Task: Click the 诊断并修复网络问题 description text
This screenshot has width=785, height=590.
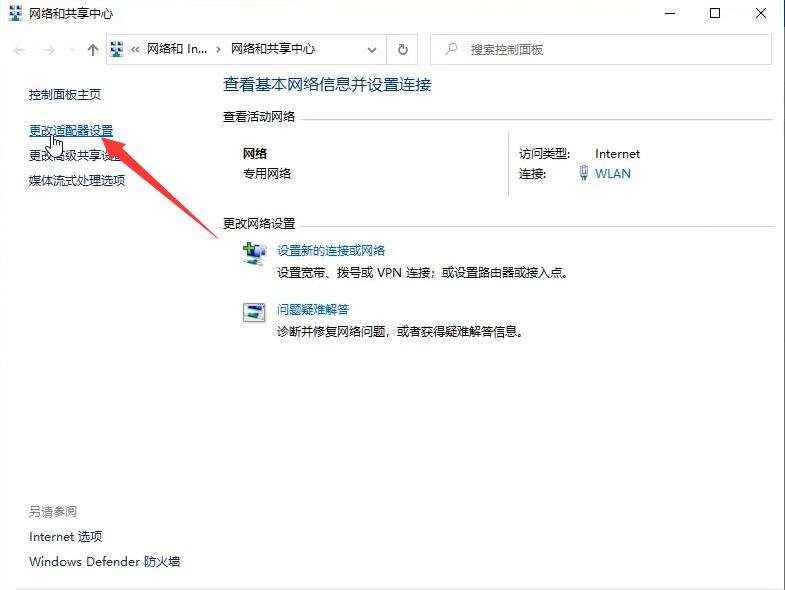Action: point(400,332)
